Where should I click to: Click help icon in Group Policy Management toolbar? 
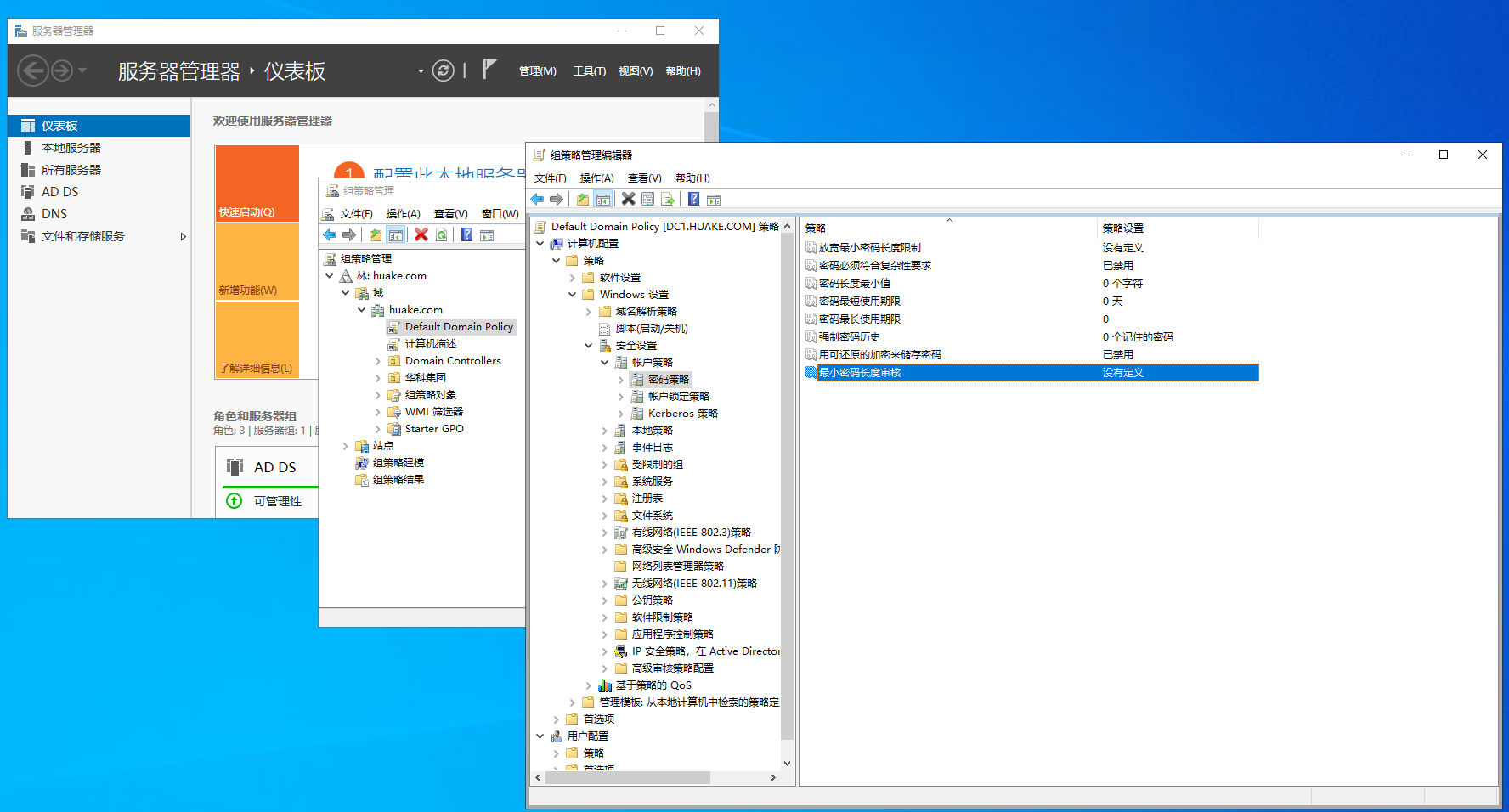(467, 235)
